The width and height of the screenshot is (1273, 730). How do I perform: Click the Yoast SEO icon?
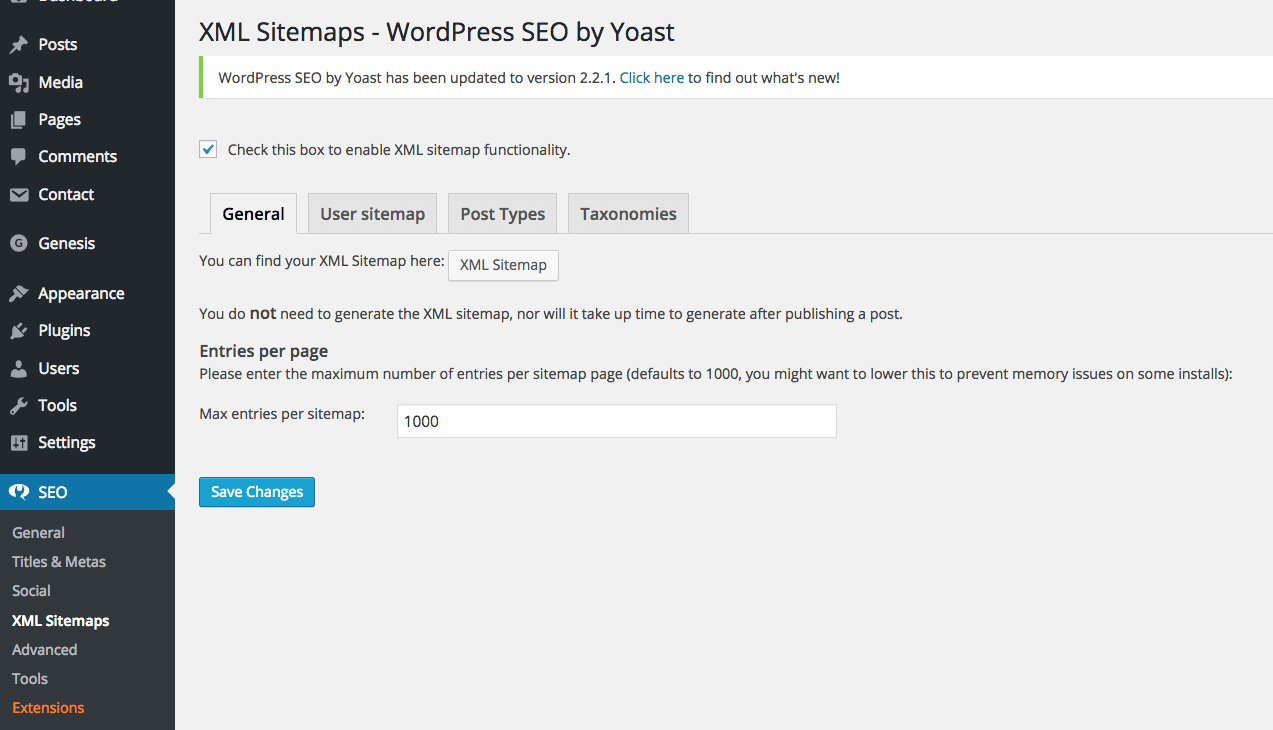(18, 492)
